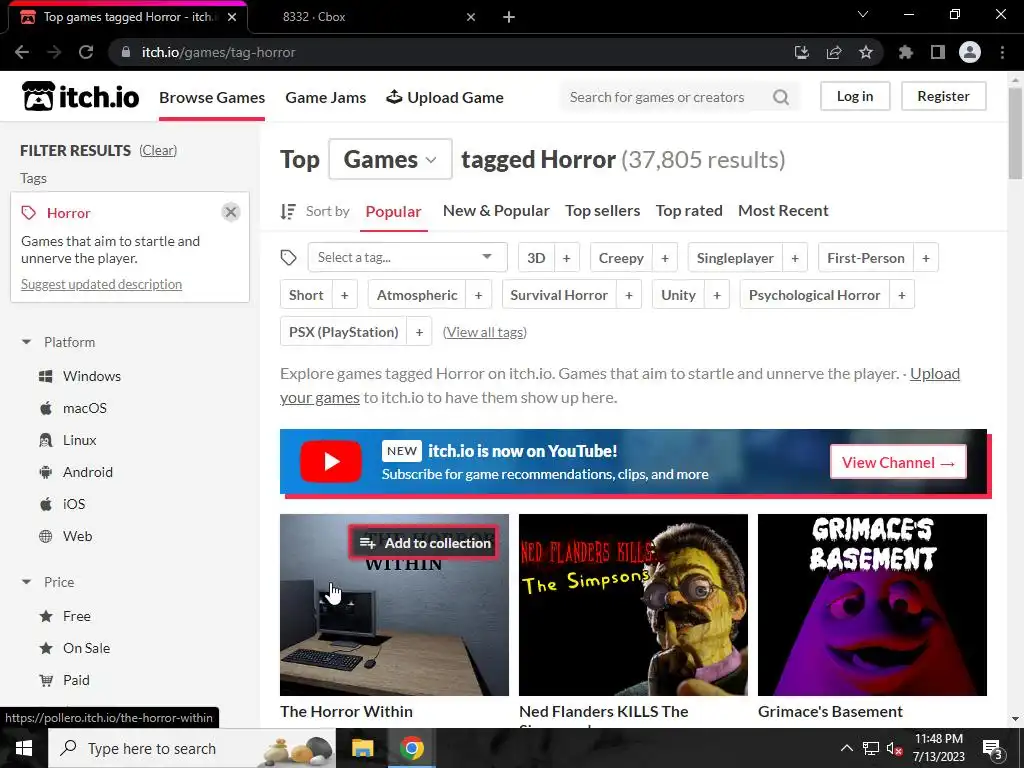Add Atmospheric tag with plus
The width and height of the screenshot is (1024, 768).
click(478, 295)
